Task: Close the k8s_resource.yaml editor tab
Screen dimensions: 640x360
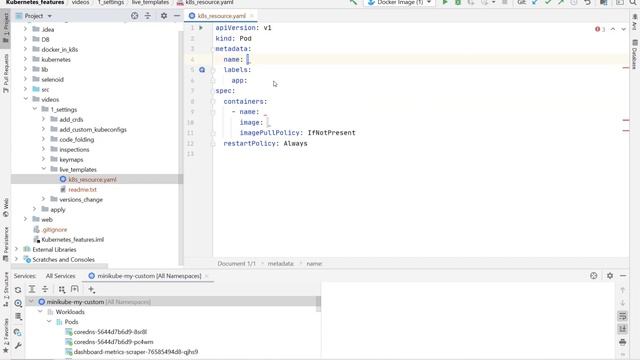Action: point(252,16)
